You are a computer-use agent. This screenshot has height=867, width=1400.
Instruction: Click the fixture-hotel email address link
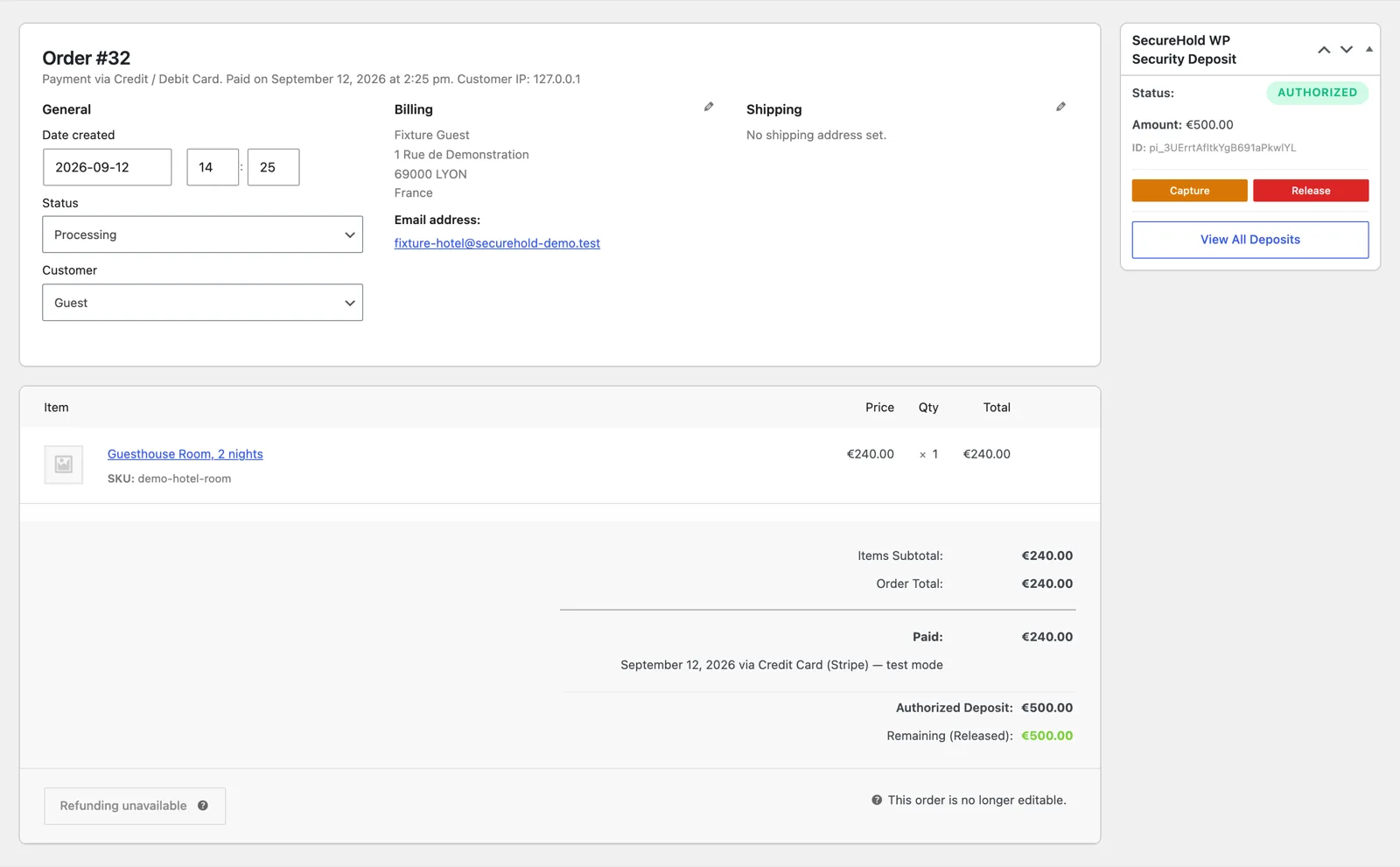pyautogui.click(x=497, y=243)
